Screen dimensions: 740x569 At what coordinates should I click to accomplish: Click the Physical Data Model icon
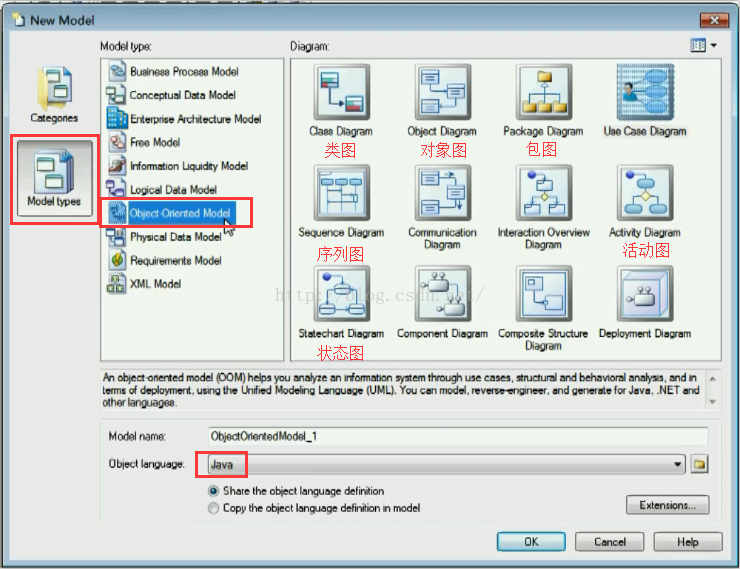click(x=116, y=236)
